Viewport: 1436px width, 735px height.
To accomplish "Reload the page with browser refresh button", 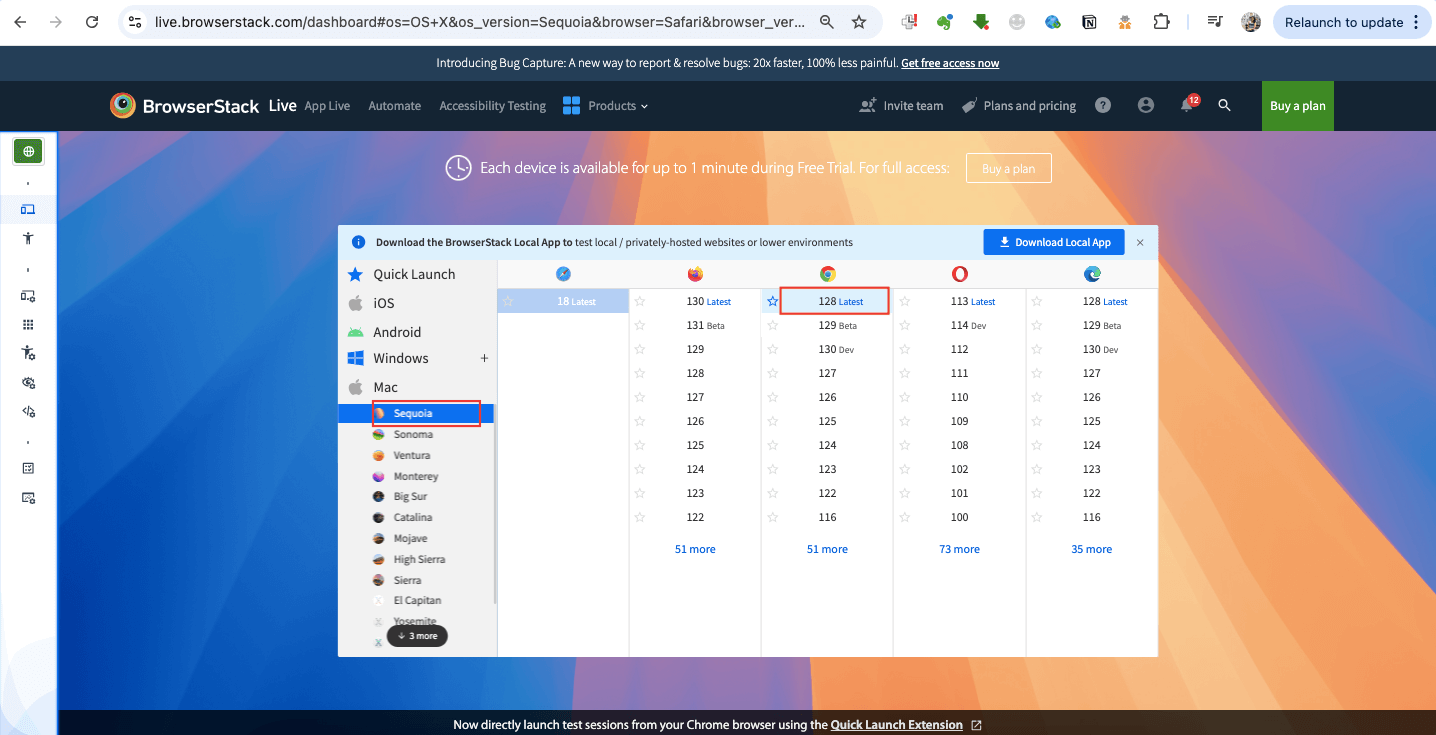I will [x=92, y=22].
